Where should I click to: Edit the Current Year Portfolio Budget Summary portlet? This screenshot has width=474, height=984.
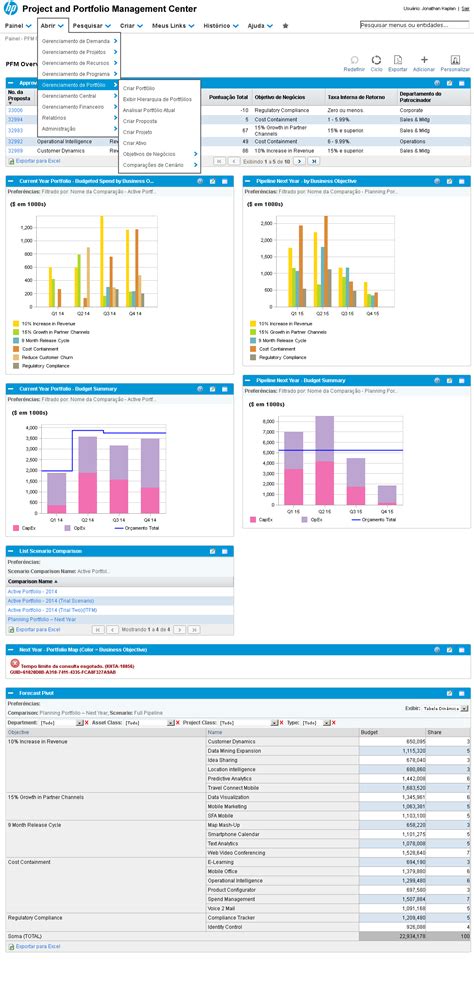pos(213,388)
